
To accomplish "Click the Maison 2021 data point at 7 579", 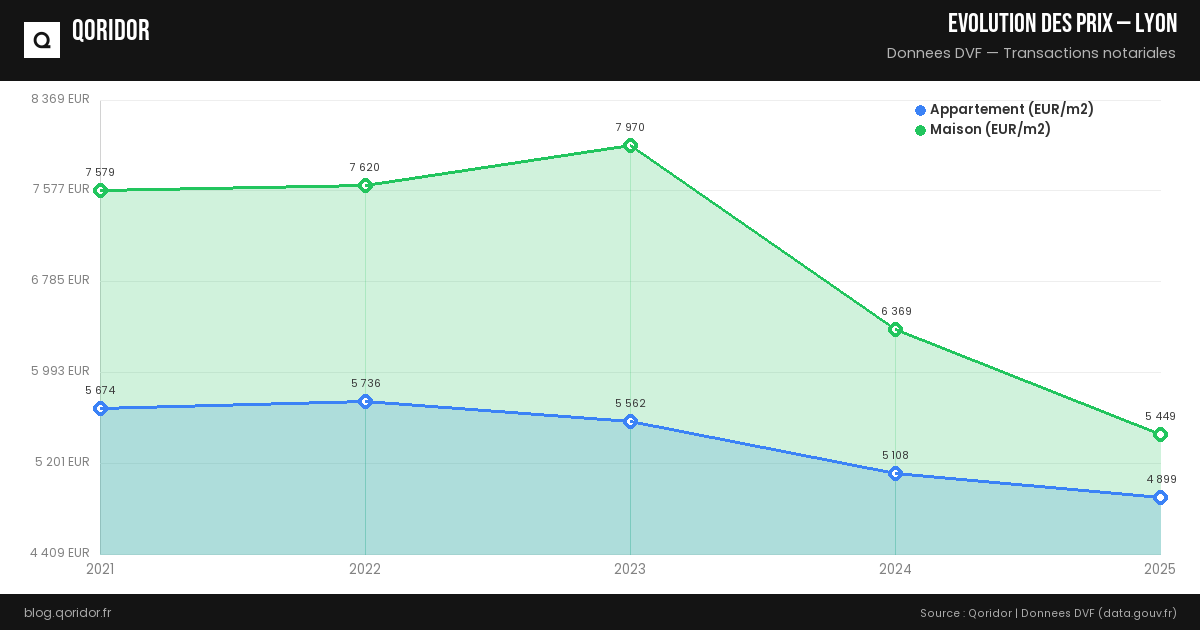I will point(100,190).
